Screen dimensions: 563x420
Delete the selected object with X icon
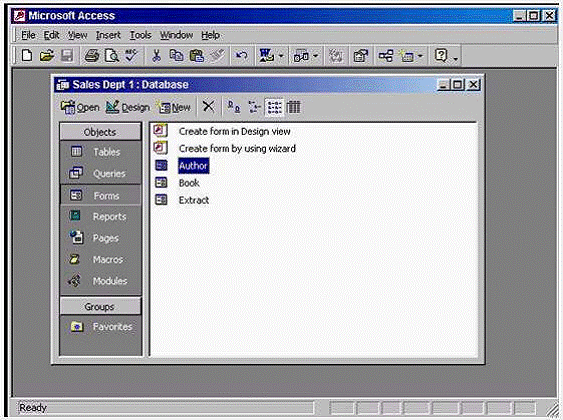[x=208, y=107]
